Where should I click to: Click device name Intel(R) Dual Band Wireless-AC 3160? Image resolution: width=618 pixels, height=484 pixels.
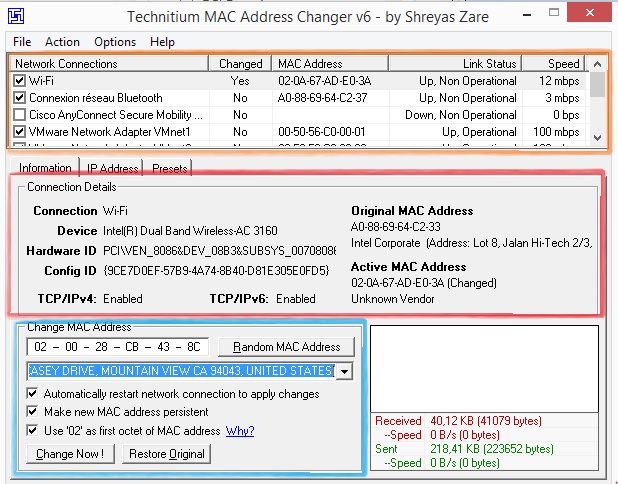(x=190, y=231)
